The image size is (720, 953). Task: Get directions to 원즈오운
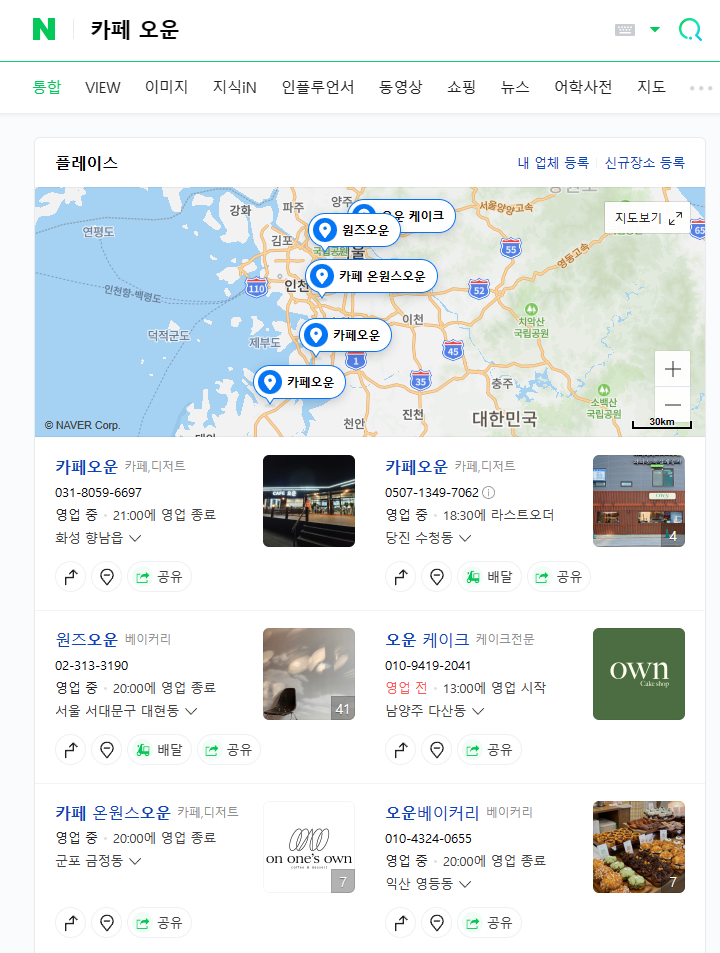pyautogui.click(x=70, y=750)
